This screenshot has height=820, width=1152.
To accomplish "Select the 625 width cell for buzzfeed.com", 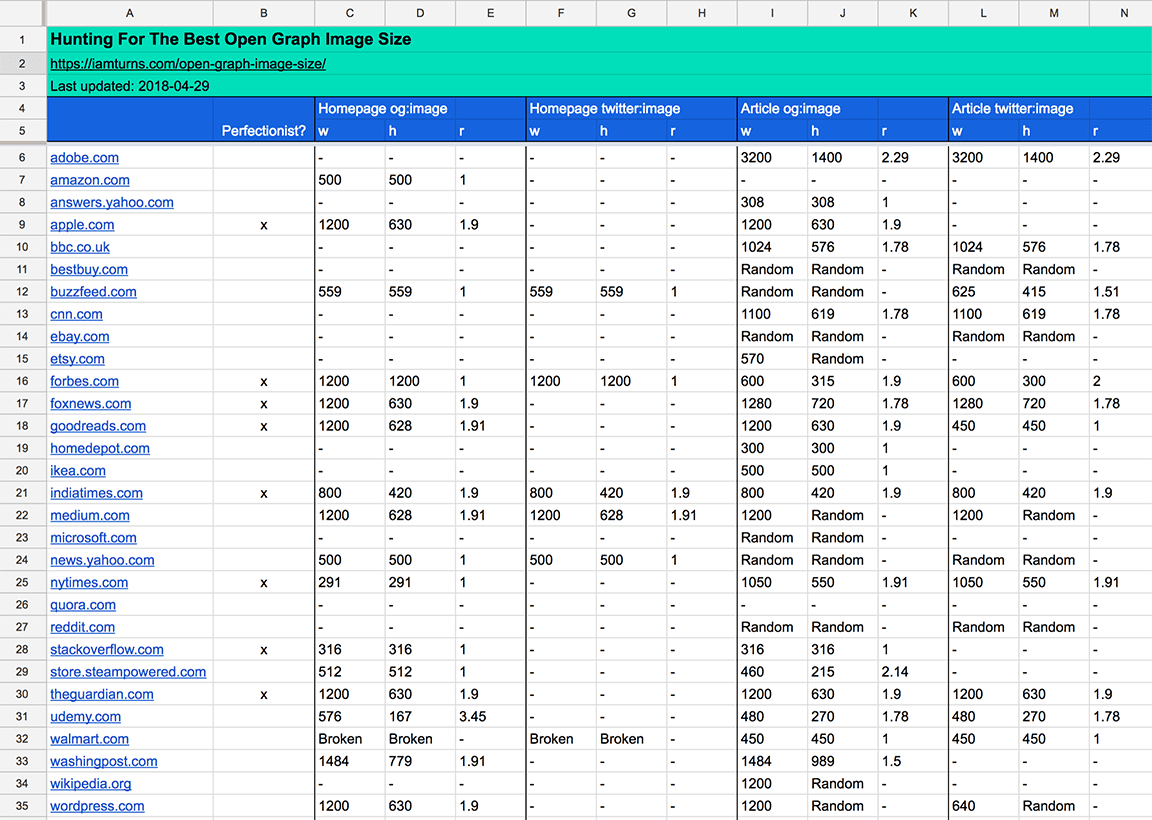I will click(984, 292).
